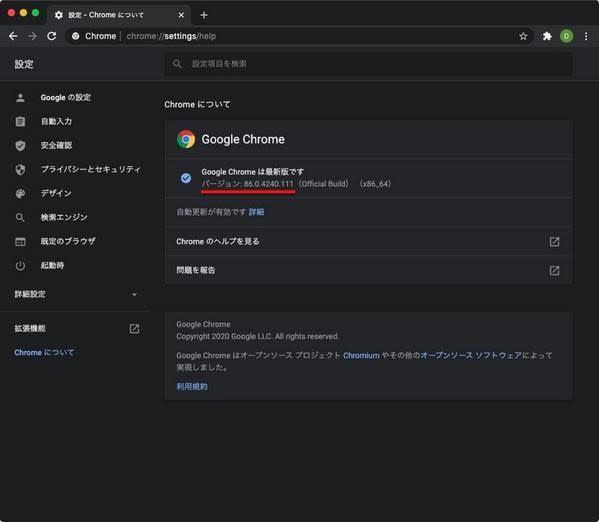The image size is (599, 522).
Task: Click the 'Chrome について' page heading
Action: 197,104
